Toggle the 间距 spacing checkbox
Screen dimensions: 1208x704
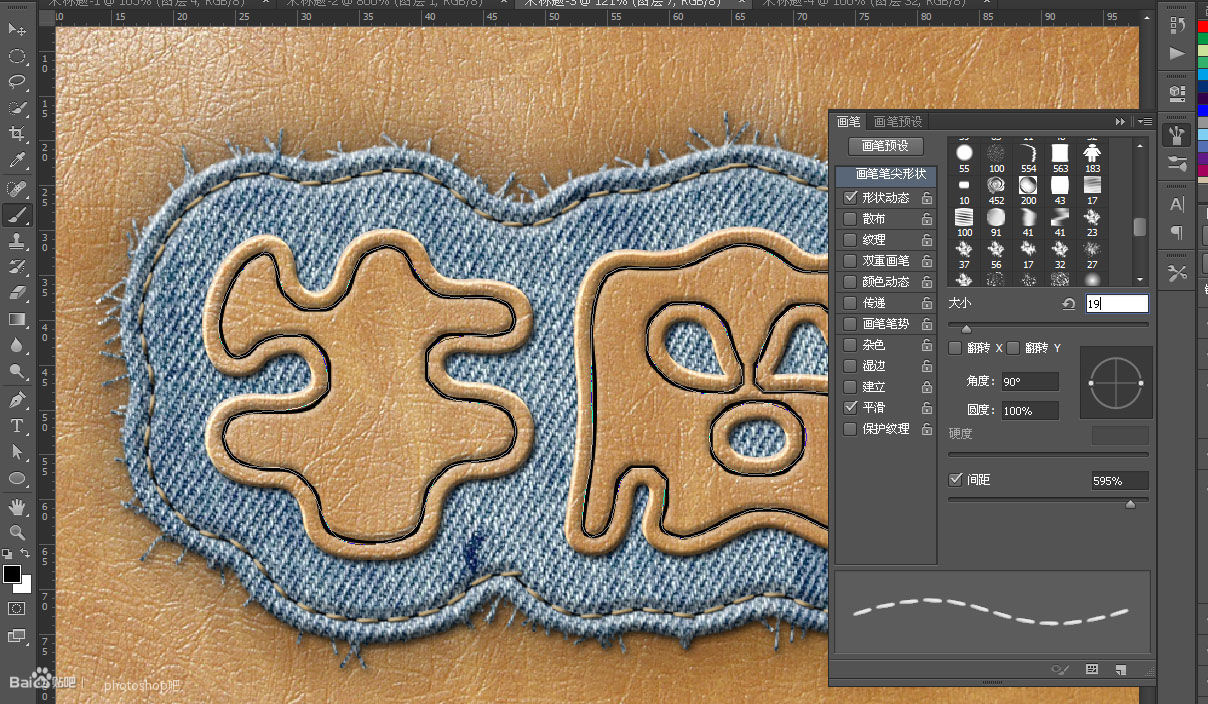[955, 480]
